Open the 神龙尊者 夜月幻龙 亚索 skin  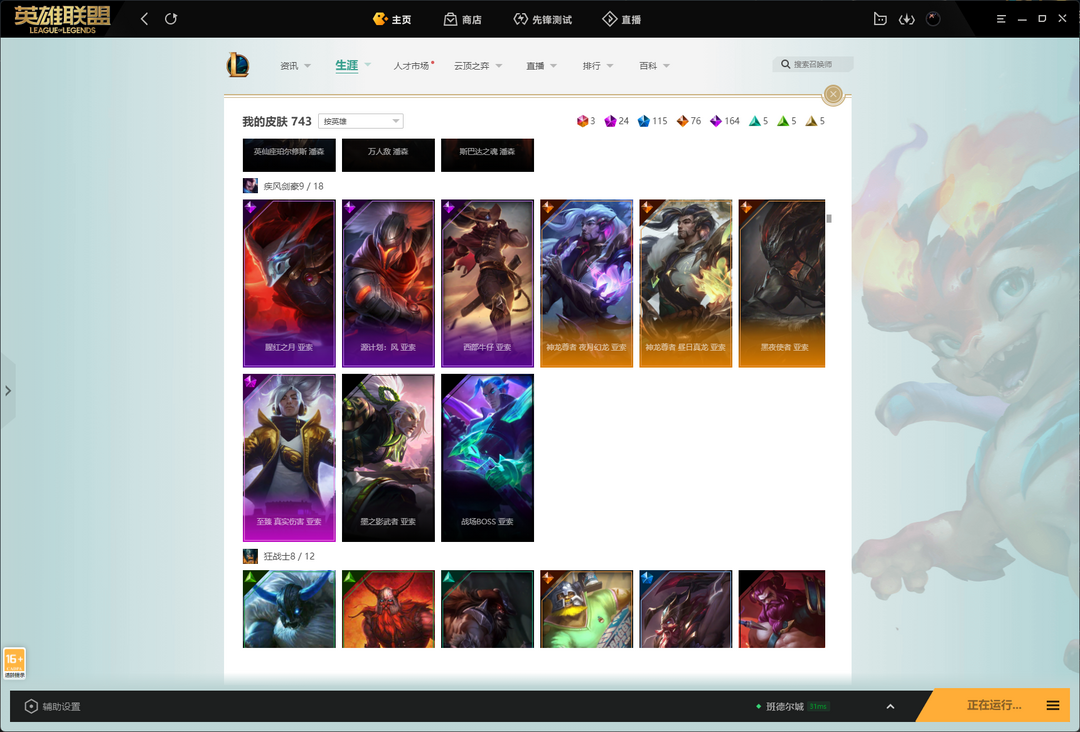587,284
